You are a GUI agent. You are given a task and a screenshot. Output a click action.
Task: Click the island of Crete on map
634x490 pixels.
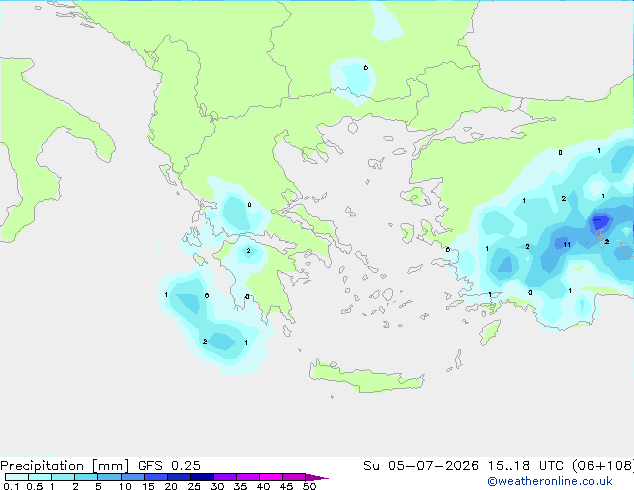366,377
